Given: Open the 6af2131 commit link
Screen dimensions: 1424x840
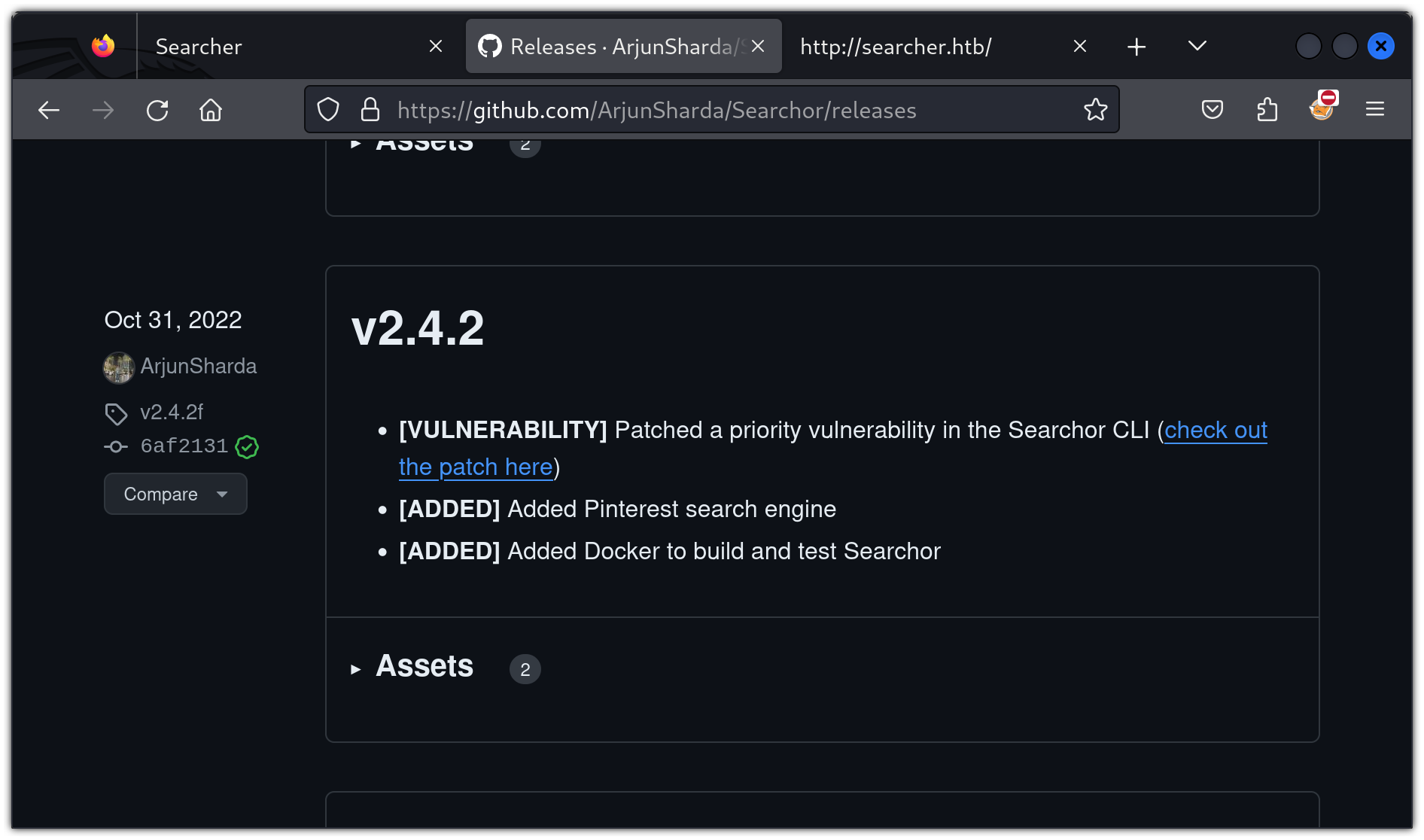Looking at the screenshot, I should 184,446.
